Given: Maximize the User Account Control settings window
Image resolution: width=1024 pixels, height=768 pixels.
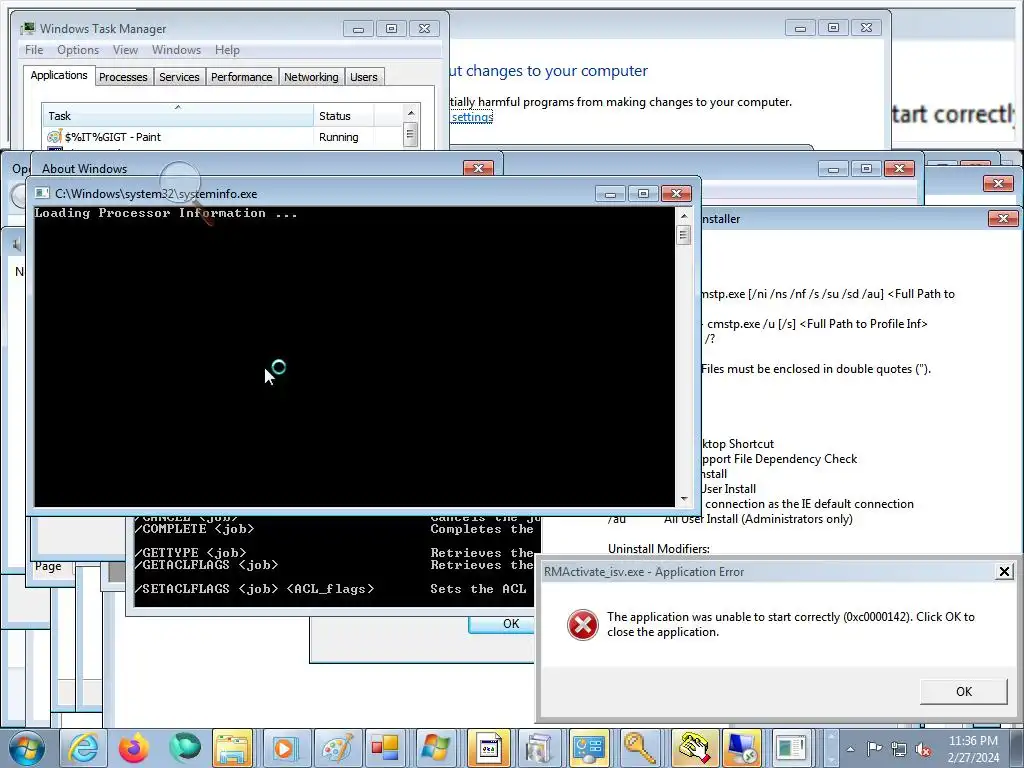Looking at the screenshot, I should 833,27.
